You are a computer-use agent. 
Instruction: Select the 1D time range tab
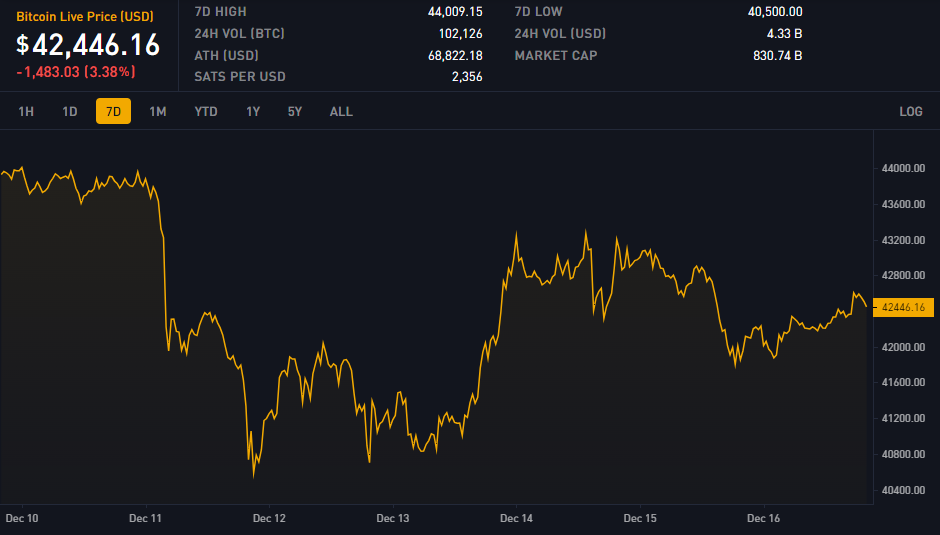coord(70,111)
